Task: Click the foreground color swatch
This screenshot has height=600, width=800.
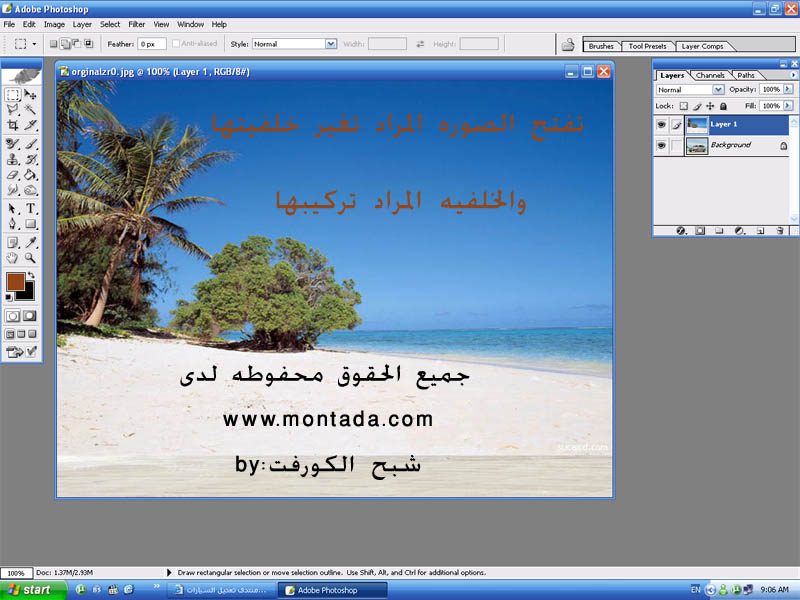Action: [15, 282]
